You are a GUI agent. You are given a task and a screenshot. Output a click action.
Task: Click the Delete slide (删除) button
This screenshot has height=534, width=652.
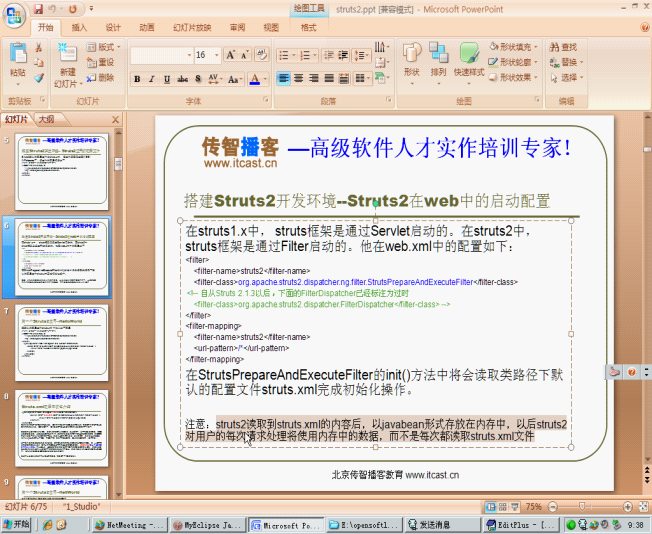click(101, 78)
